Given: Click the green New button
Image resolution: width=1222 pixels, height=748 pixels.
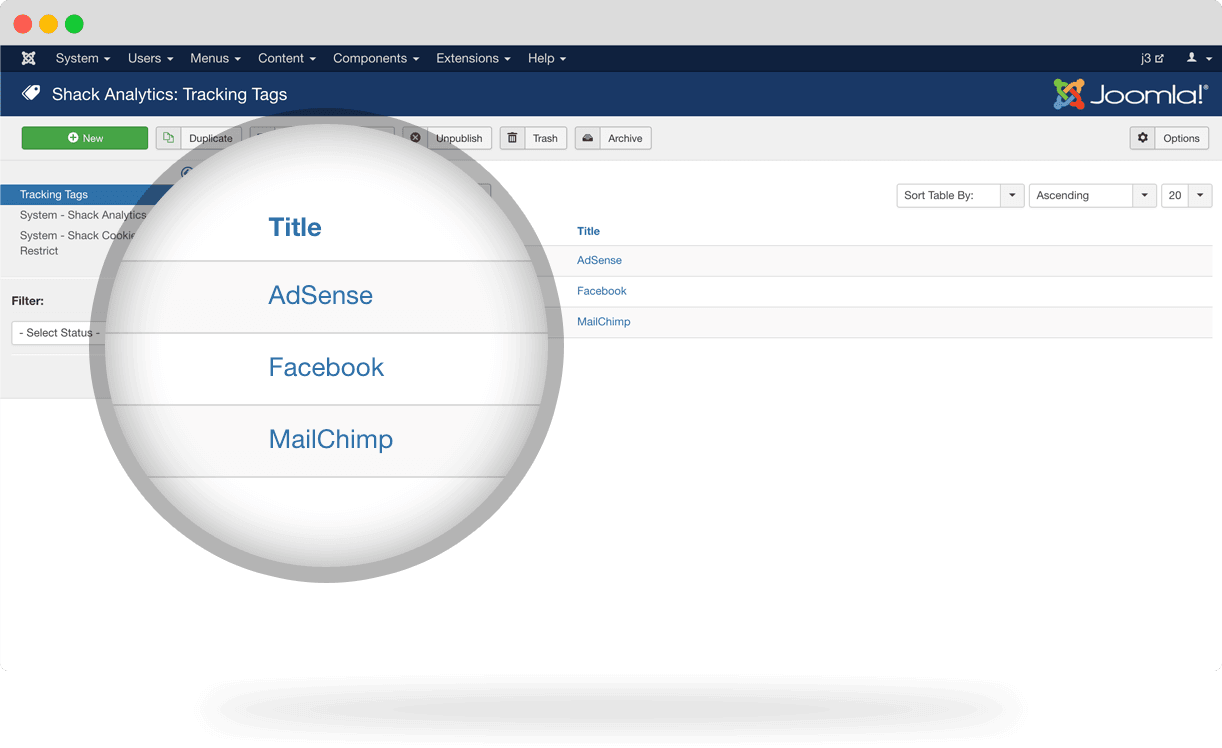Looking at the screenshot, I should coord(85,138).
